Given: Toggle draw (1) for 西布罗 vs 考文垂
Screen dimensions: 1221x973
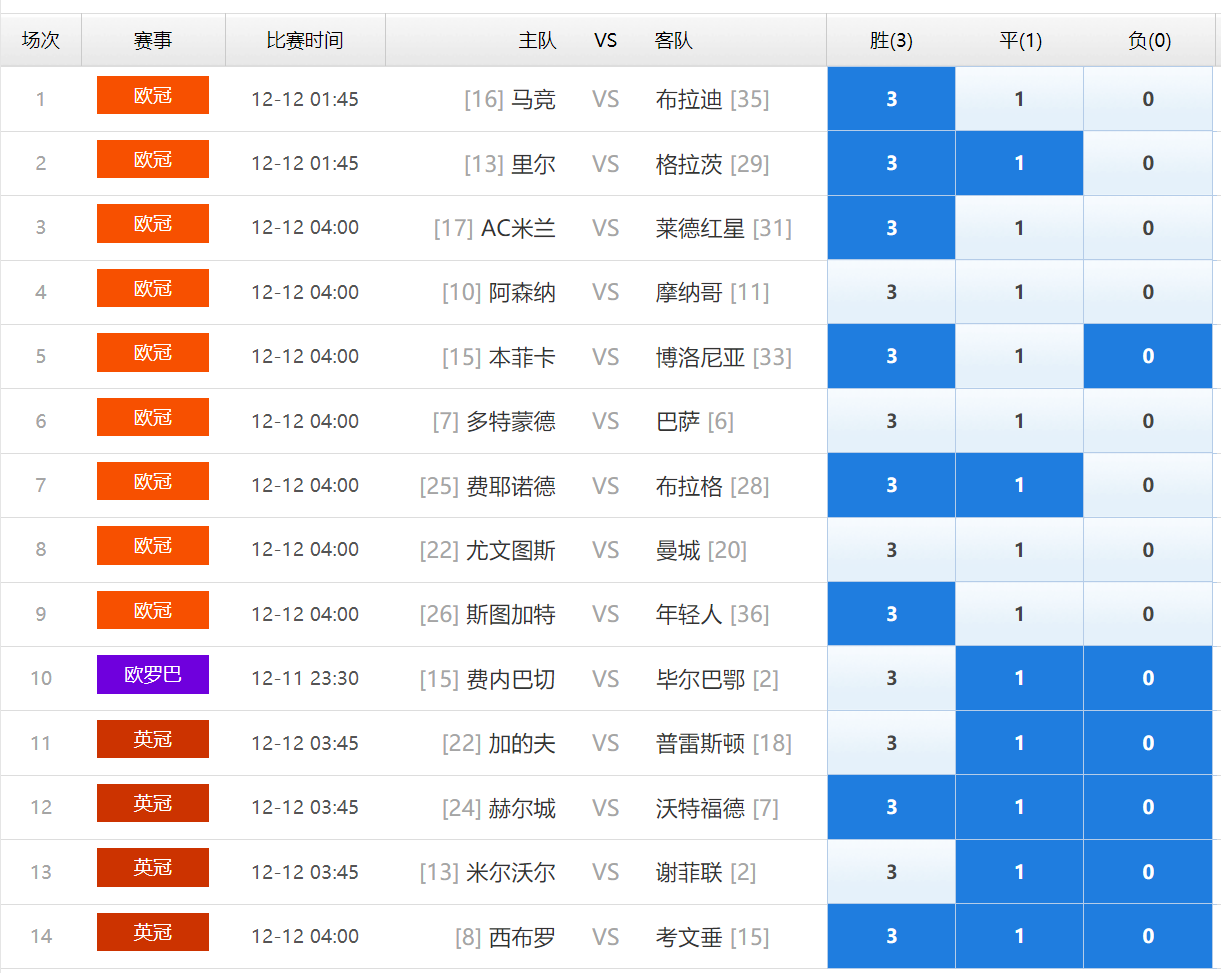Looking at the screenshot, I should point(1019,936).
